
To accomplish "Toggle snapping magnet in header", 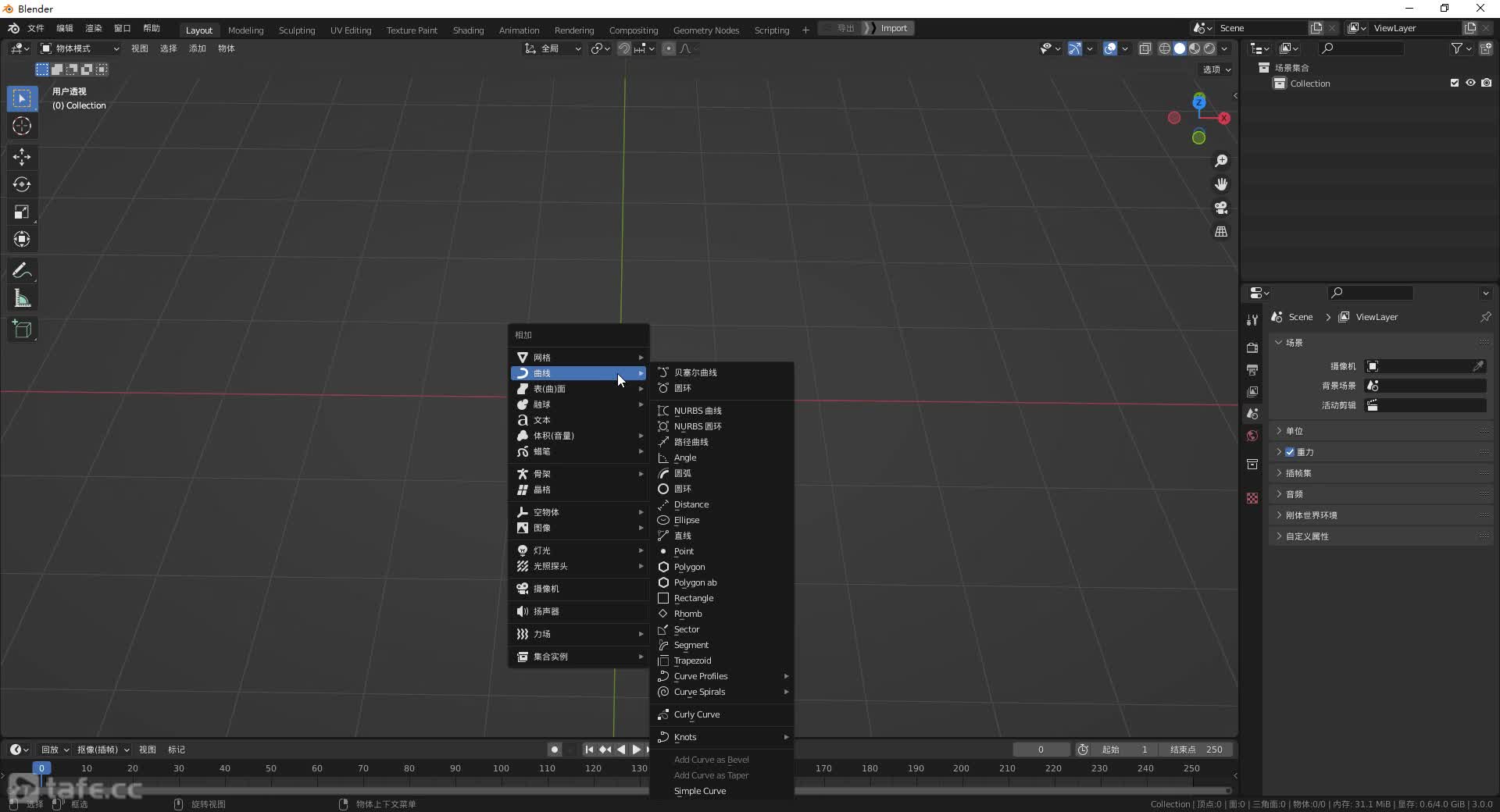I will click(x=624, y=48).
